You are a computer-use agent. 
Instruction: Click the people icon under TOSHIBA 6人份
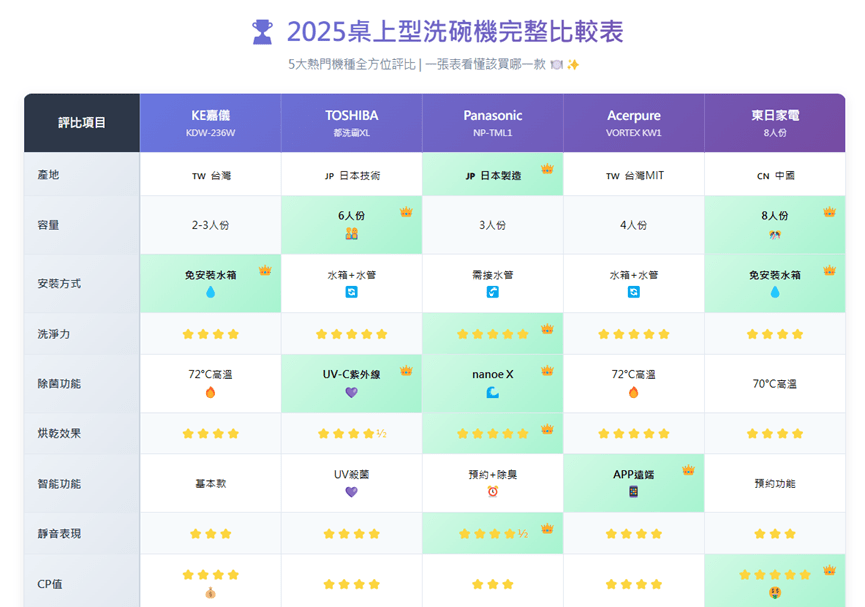coord(351,234)
